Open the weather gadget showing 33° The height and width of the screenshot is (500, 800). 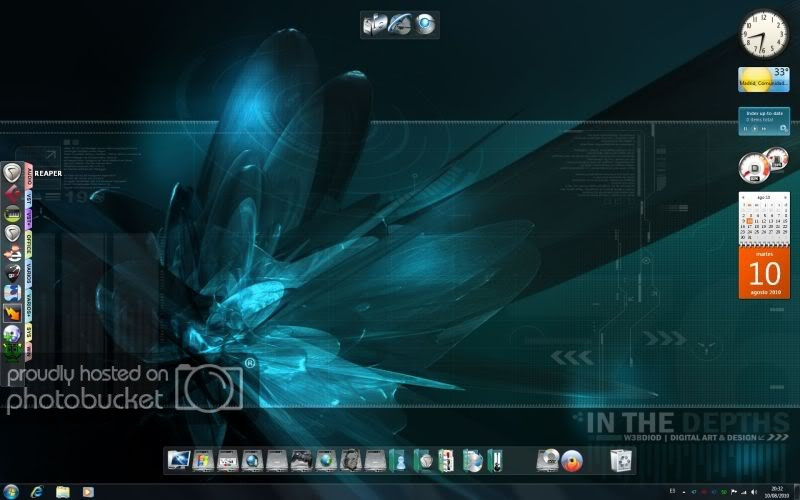pos(763,79)
